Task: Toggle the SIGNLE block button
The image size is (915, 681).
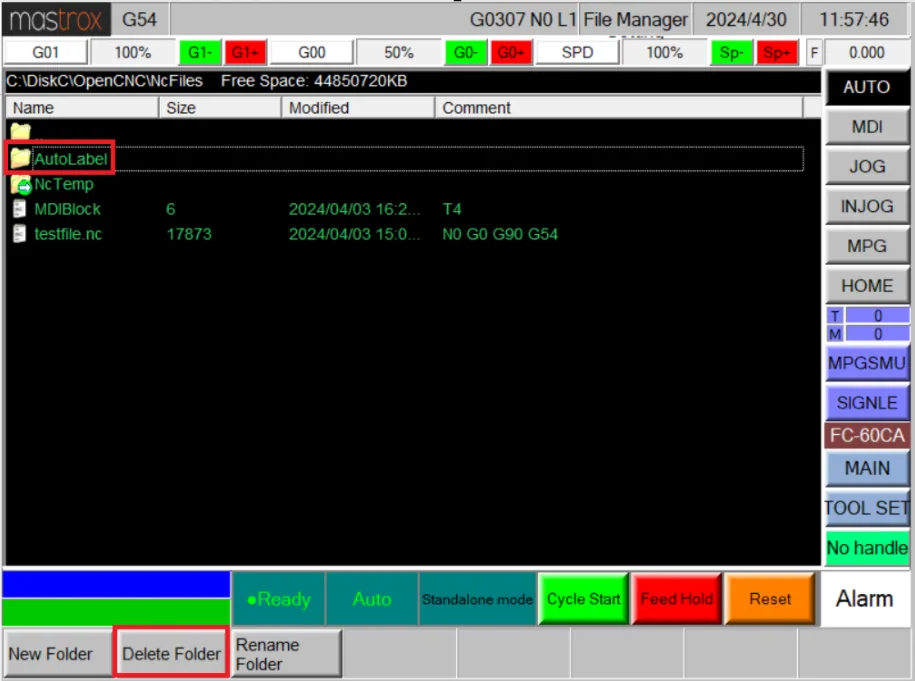Action: coord(867,403)
